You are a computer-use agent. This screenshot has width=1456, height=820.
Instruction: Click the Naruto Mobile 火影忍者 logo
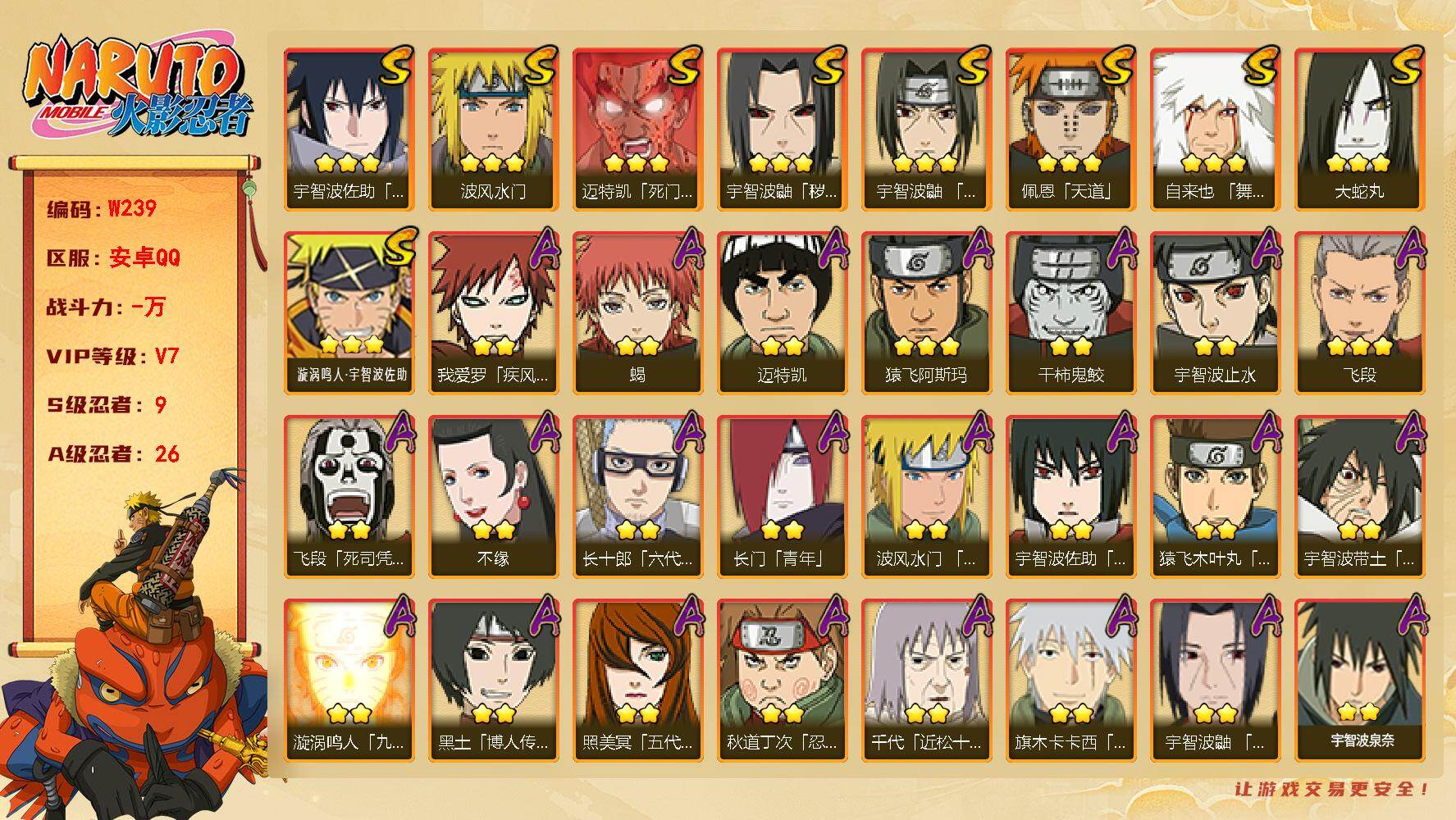(138, 89)
